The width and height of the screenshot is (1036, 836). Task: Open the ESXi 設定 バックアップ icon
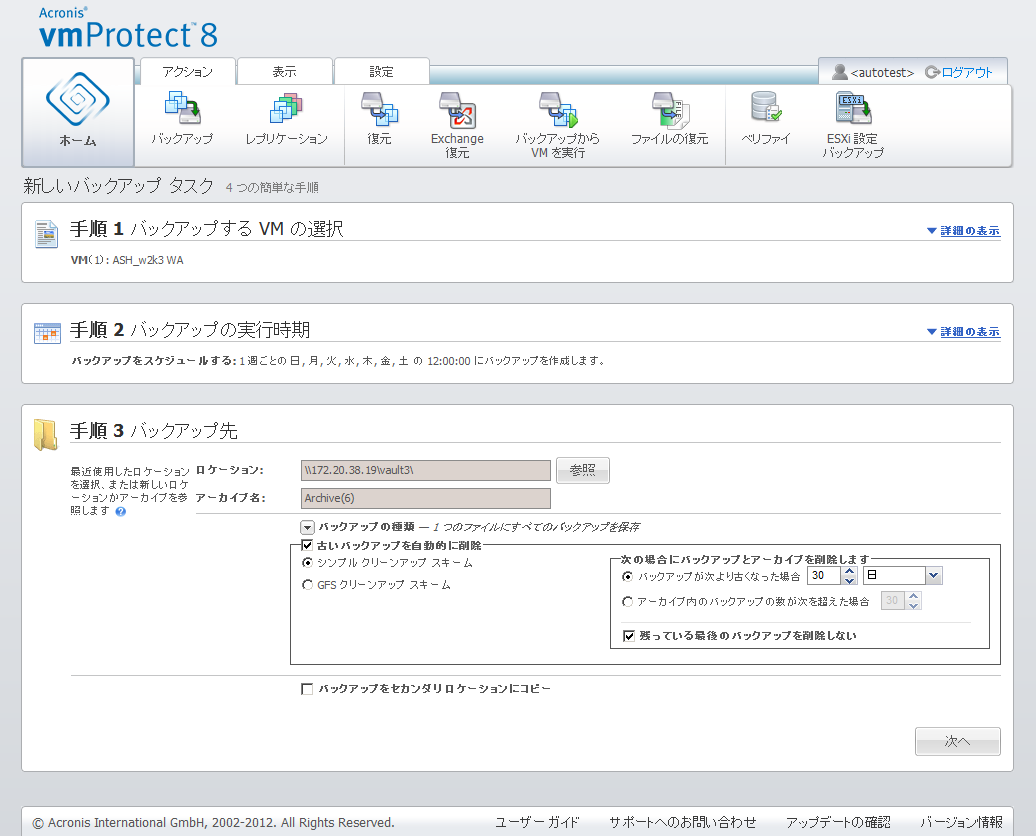pyautogui.click(x=852, y=109)
